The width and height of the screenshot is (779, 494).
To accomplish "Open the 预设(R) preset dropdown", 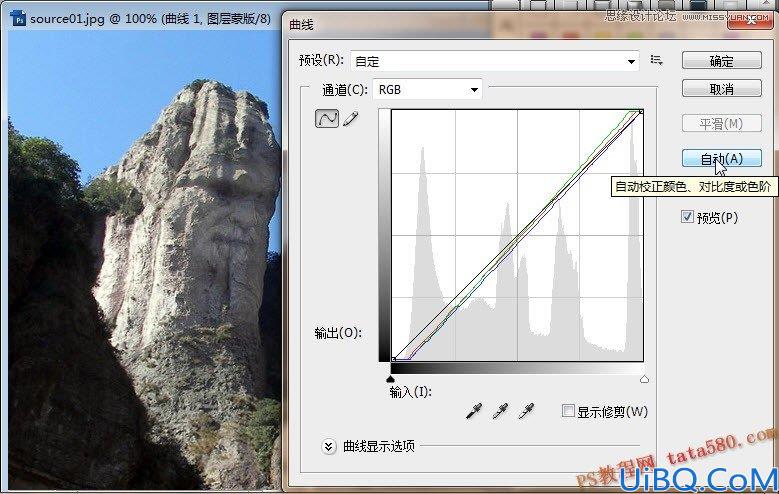I will click(x=494, y=61).
